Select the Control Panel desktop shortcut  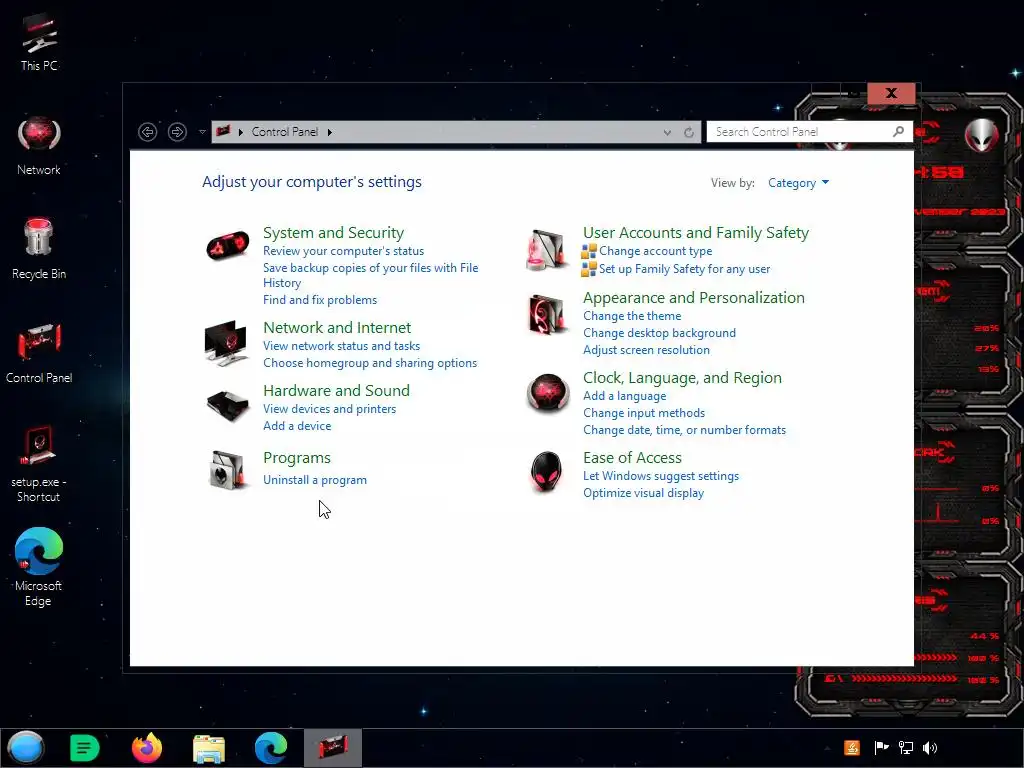pos(39,353)
